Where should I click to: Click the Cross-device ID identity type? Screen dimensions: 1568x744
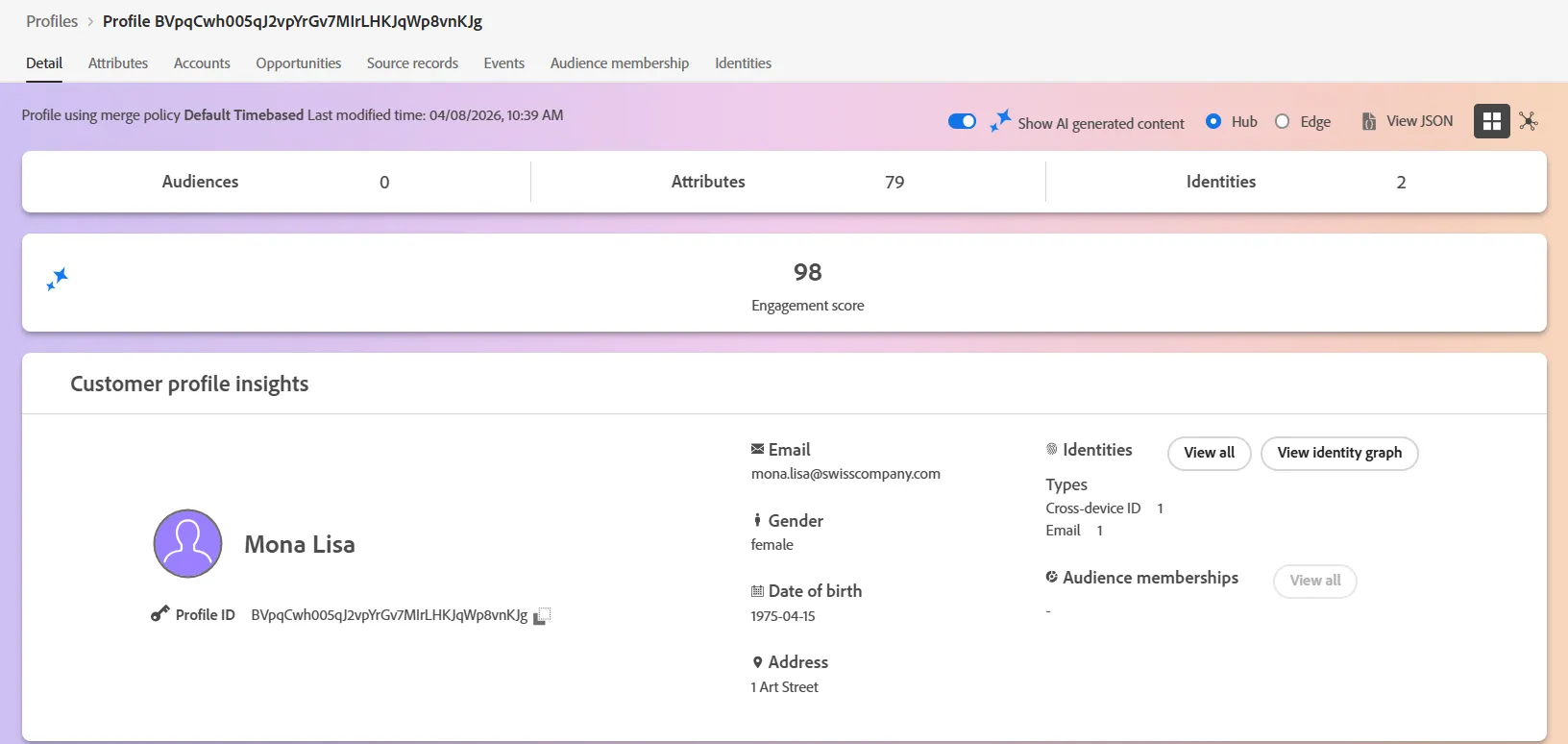tap(1093, 508)
